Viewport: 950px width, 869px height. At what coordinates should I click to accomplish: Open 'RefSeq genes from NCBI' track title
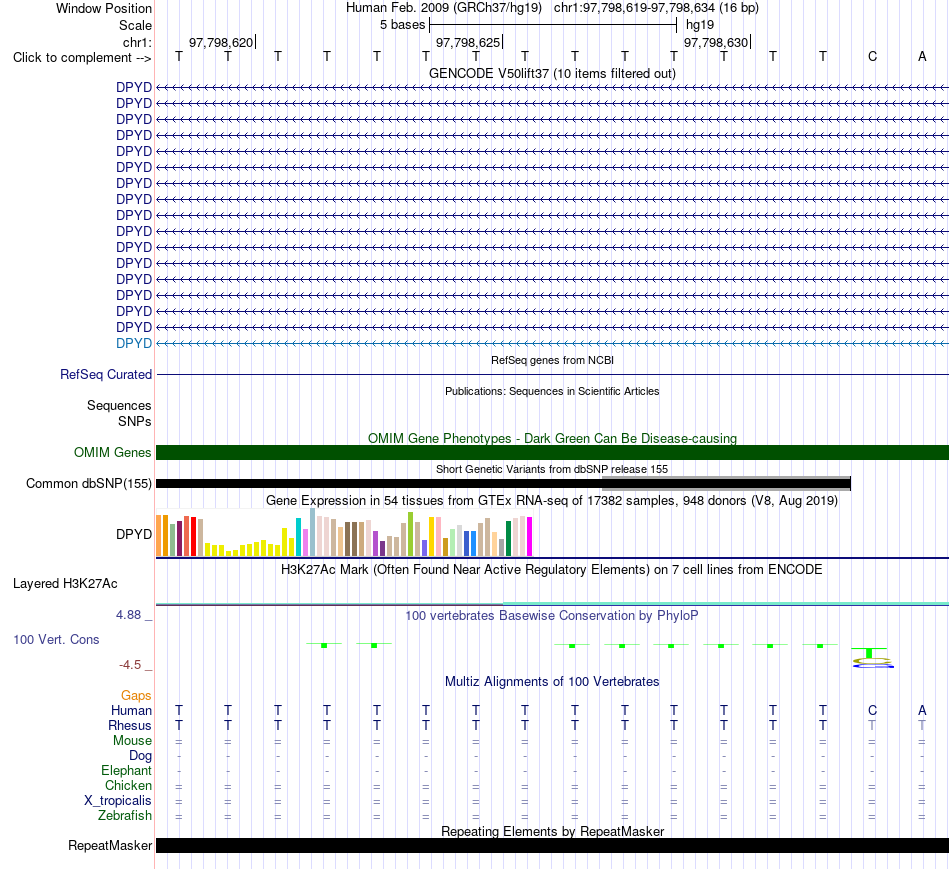point(552,360)
